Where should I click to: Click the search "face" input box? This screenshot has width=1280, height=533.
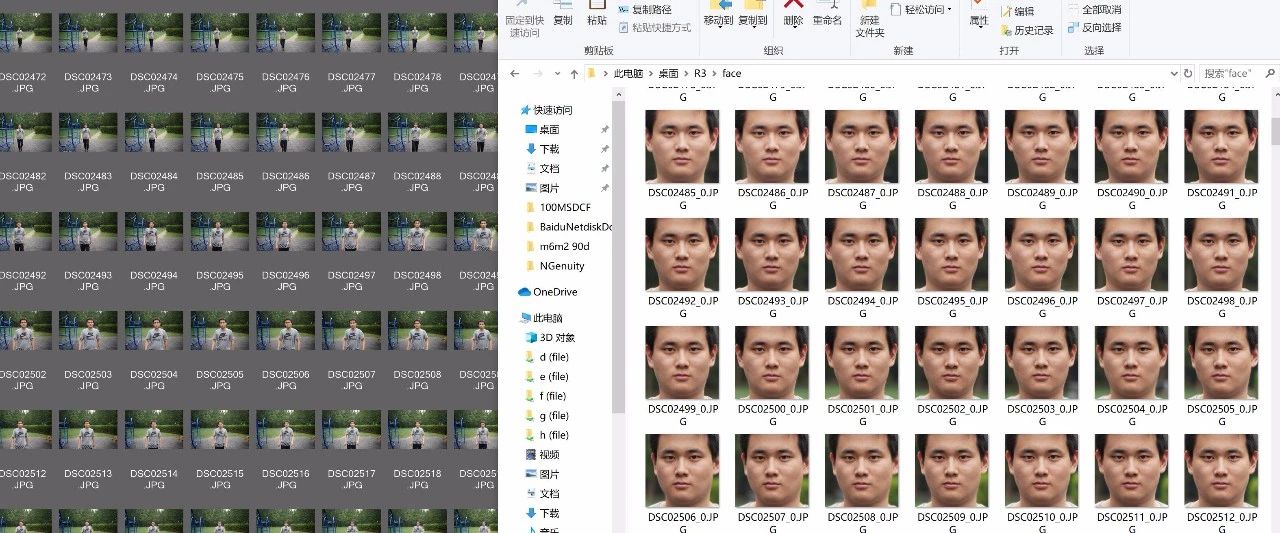pyautogui.click(x=1239, y=73)
